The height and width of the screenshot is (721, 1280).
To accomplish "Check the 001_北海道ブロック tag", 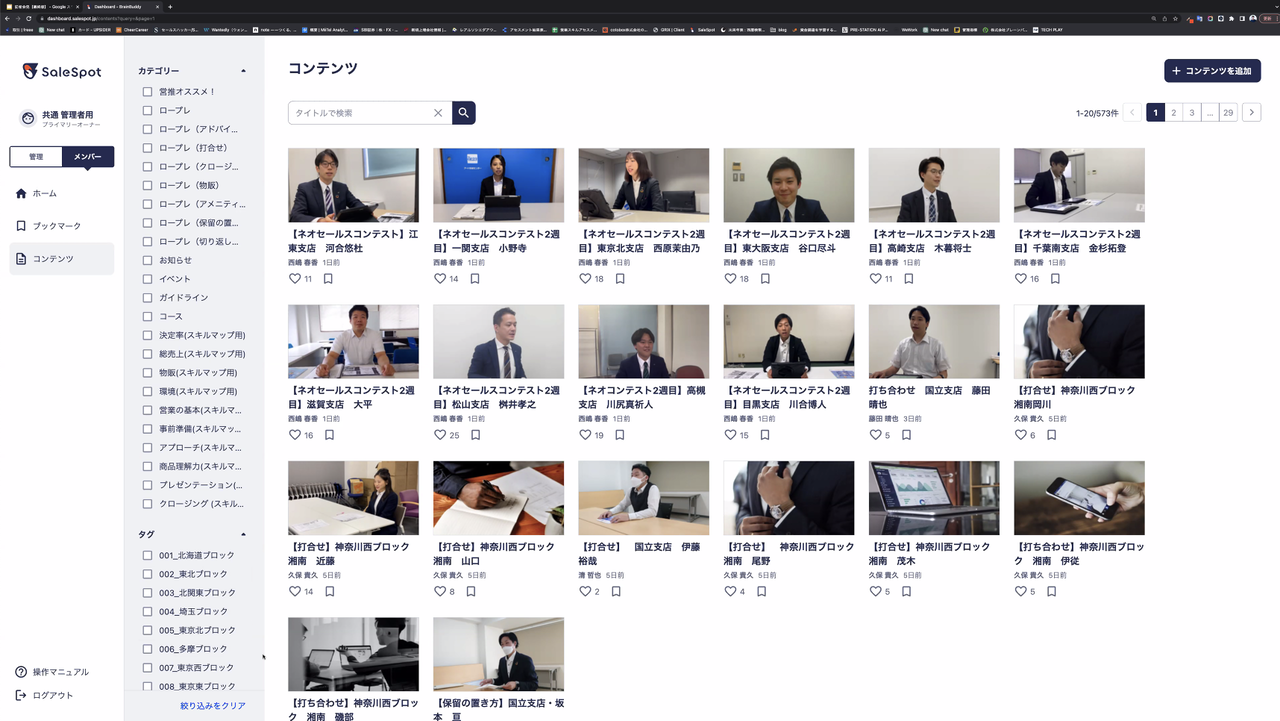I will coord(147,555).
